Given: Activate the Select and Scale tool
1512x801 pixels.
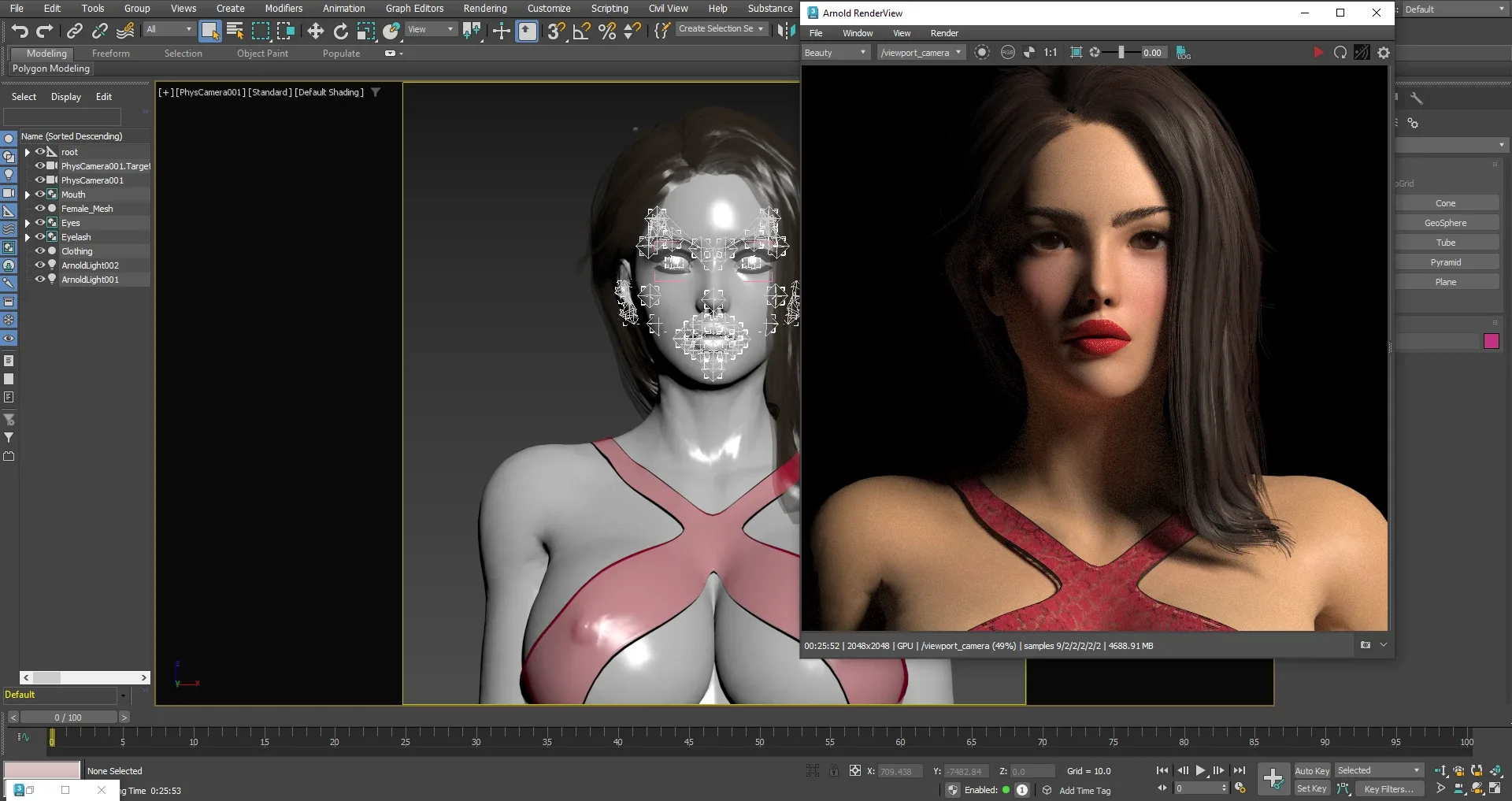Looking at the screenshot, I should coord(365,31).
